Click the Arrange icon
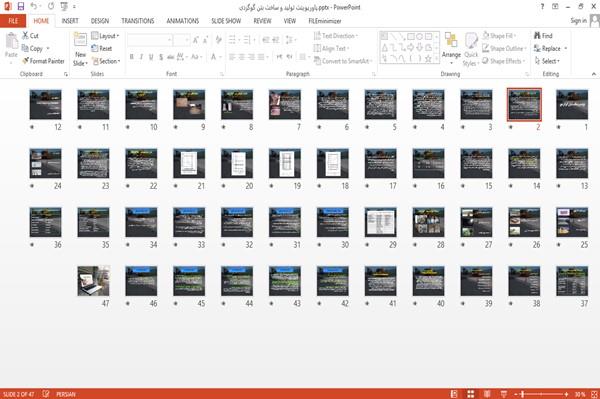 click(451, 41)
